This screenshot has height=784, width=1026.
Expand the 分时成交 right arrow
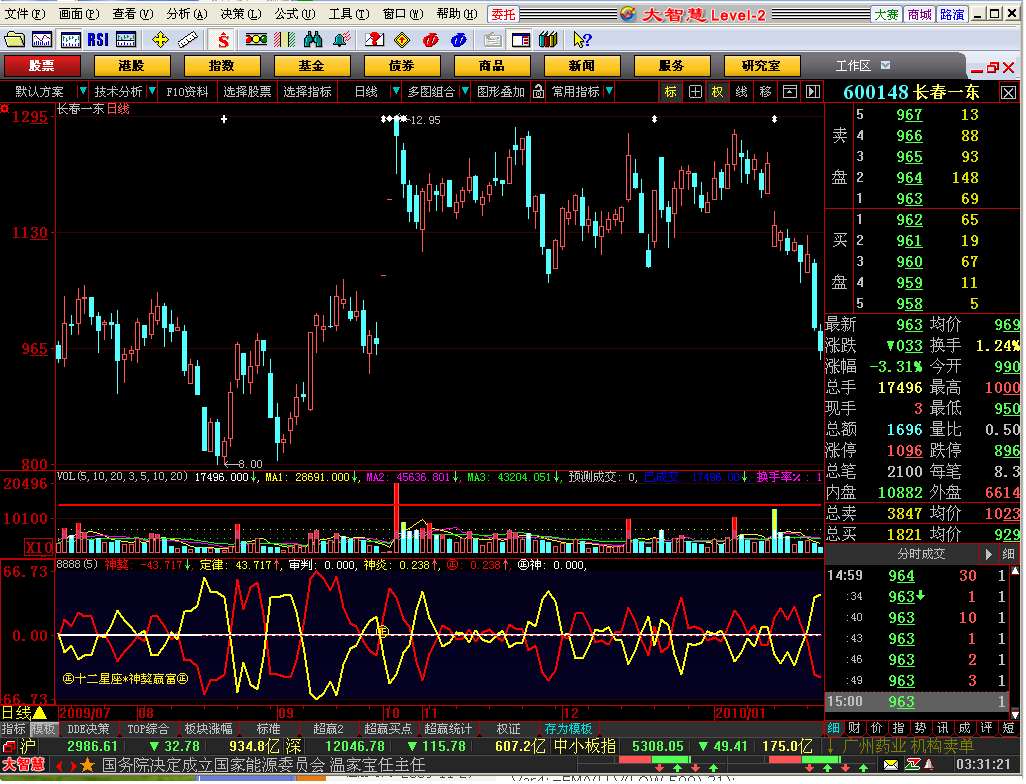coord(988,554)
